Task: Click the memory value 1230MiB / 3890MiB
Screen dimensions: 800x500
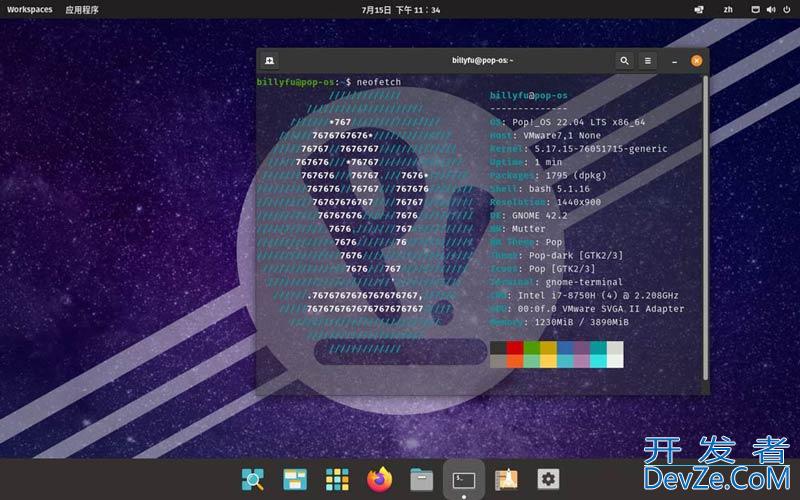Action: 581,322
